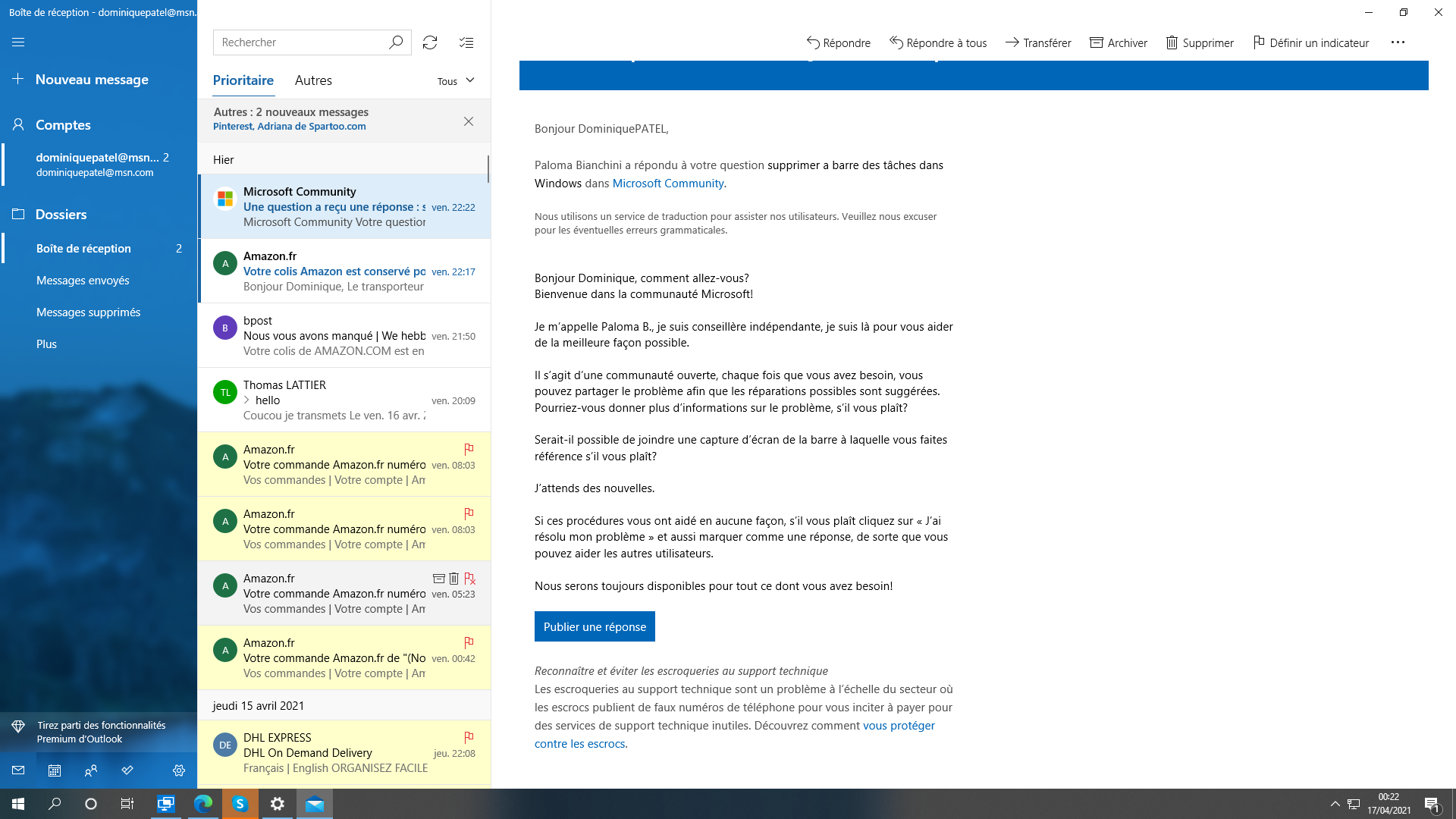Clear flag on the 05:23 Amazon.fr email
The width and height of the screenshot is (1456, 819).
tap(469, 579)
